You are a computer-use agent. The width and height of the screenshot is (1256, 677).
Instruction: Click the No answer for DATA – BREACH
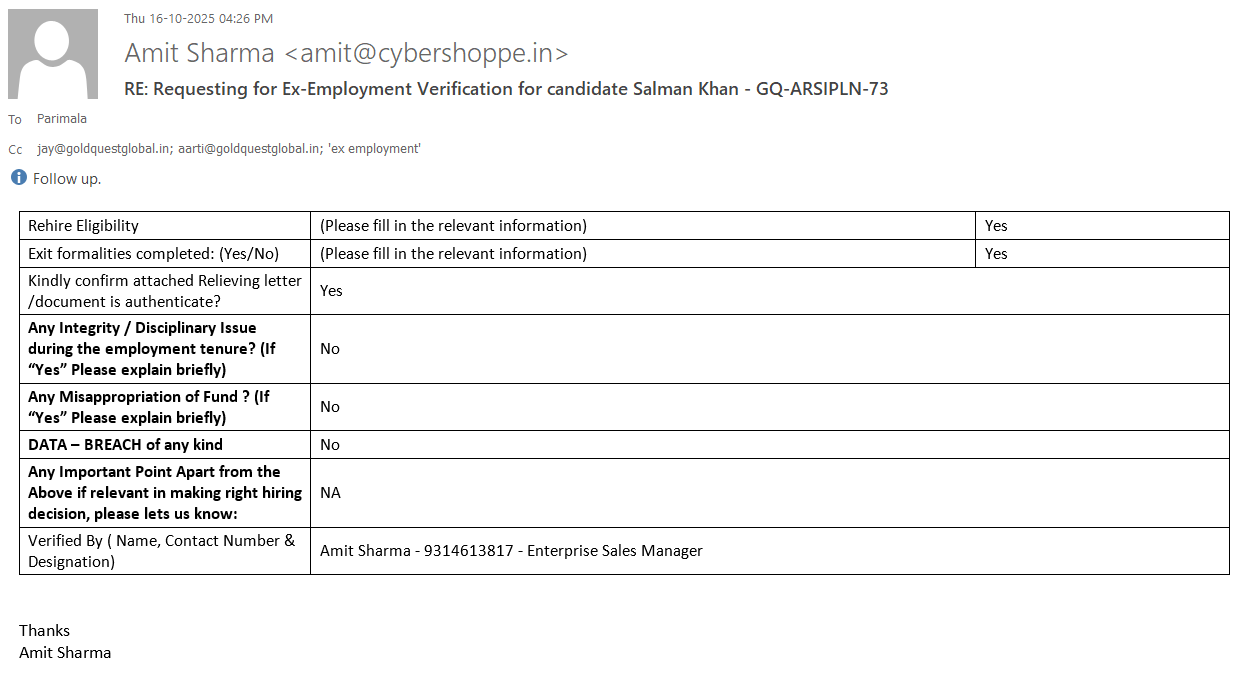click(330, 445)
